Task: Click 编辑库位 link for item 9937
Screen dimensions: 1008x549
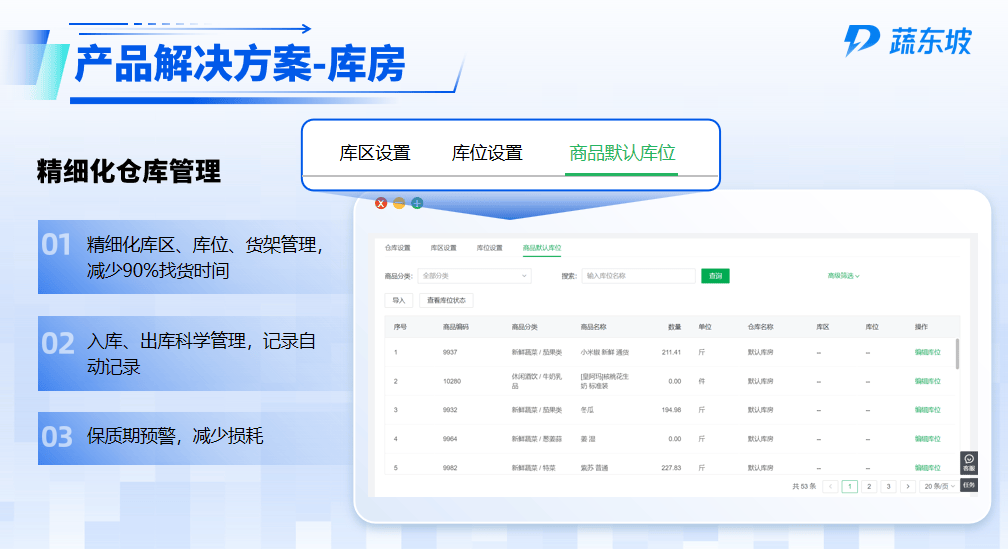Action: tap(927, 352)
